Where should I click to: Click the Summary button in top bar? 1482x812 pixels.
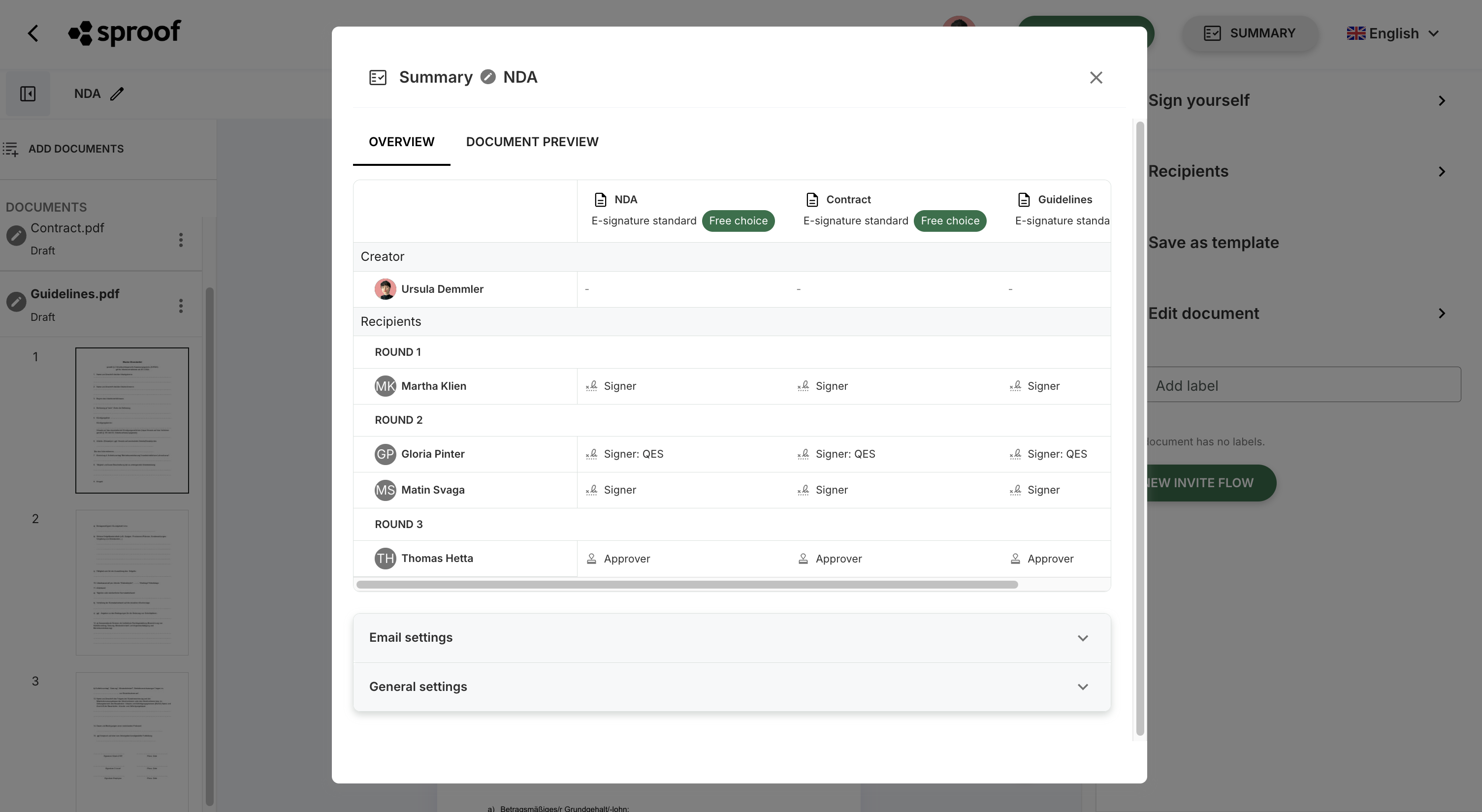tap(1250, 33)
